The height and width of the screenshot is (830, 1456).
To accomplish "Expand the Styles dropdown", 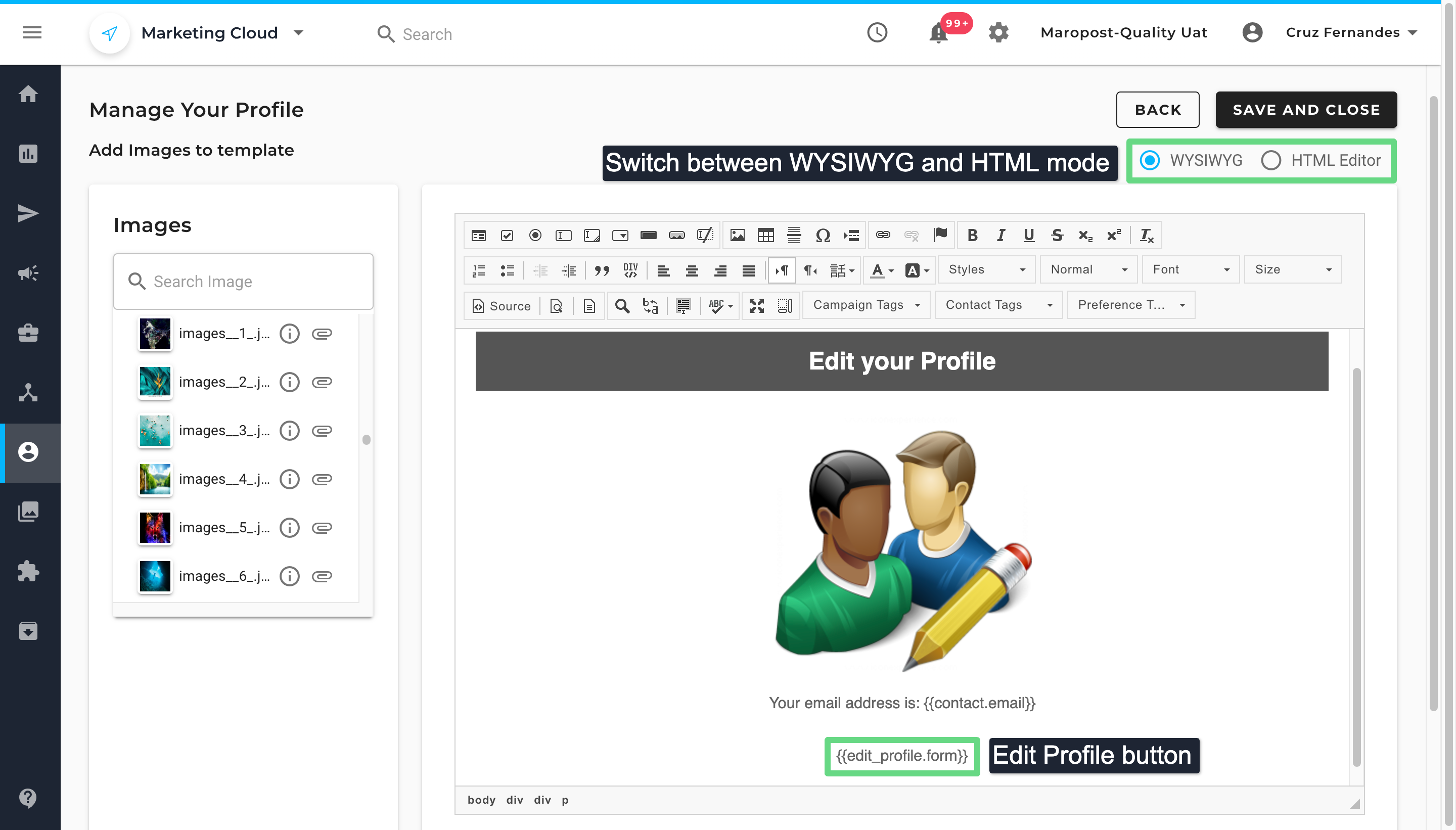I will [x=986, y=269].
